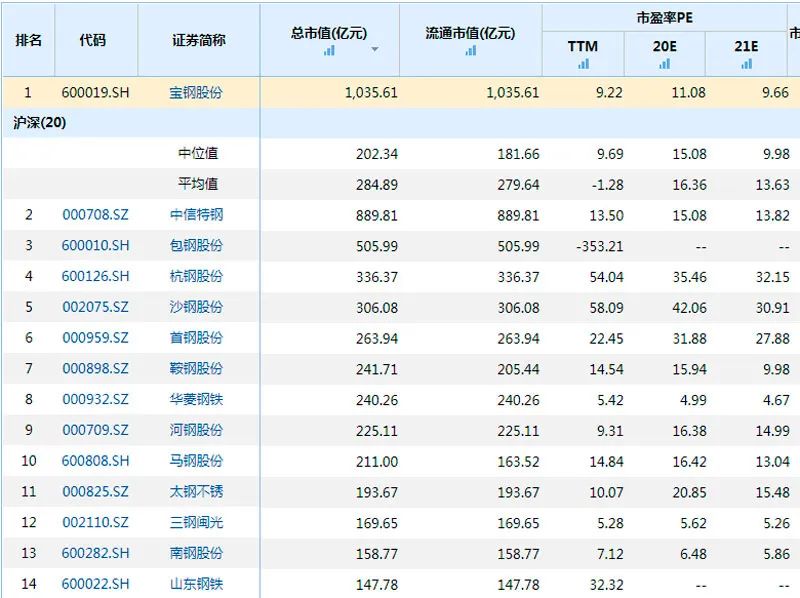Open stock code 600022.SH link

pos(95,584)
